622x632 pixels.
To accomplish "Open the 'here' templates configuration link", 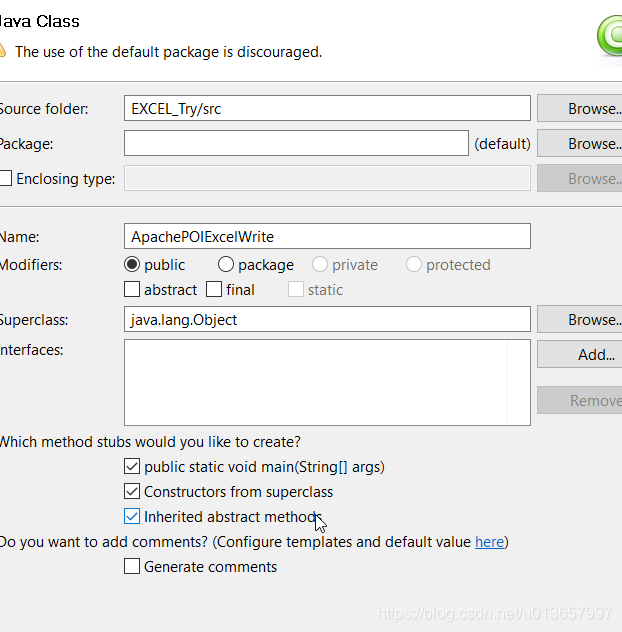I will [x=489, y=542].
